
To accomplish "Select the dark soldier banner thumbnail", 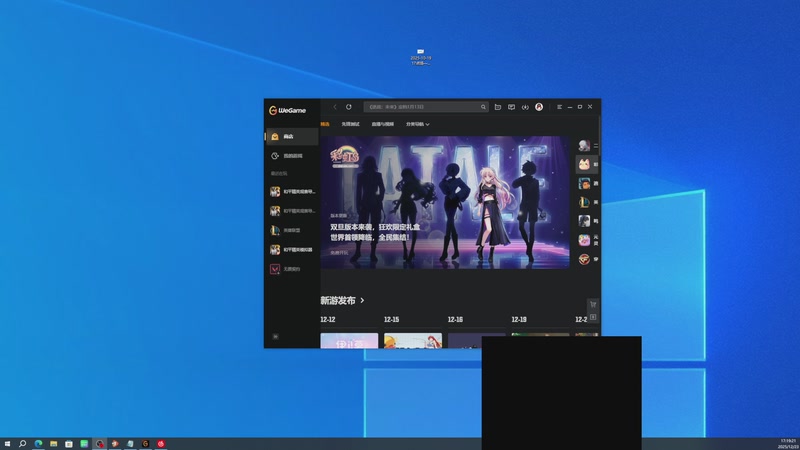I will [584, 221].
